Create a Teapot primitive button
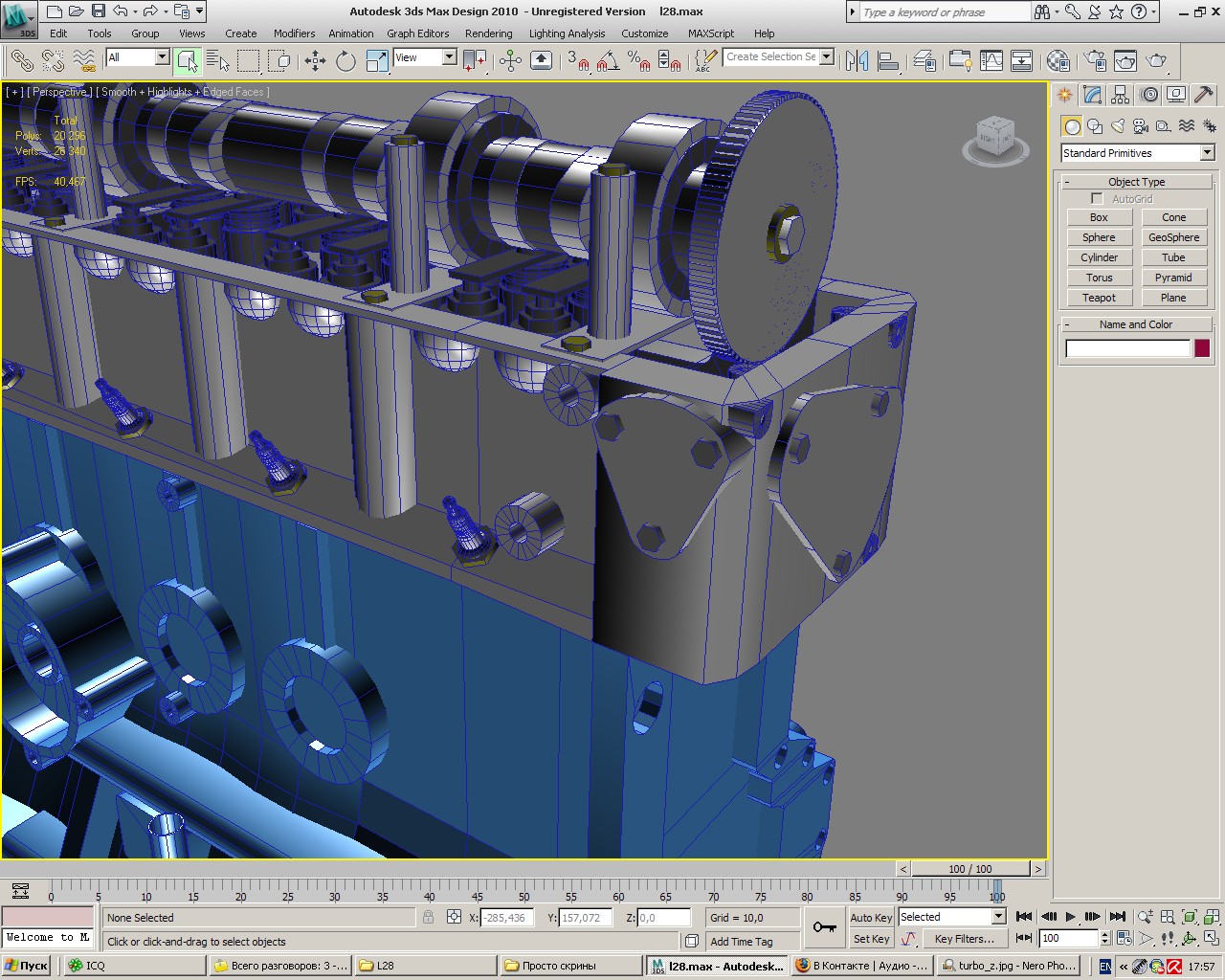Viewport: 1225px width, 980px height. pyautogui.click(x=1099, y=298)
